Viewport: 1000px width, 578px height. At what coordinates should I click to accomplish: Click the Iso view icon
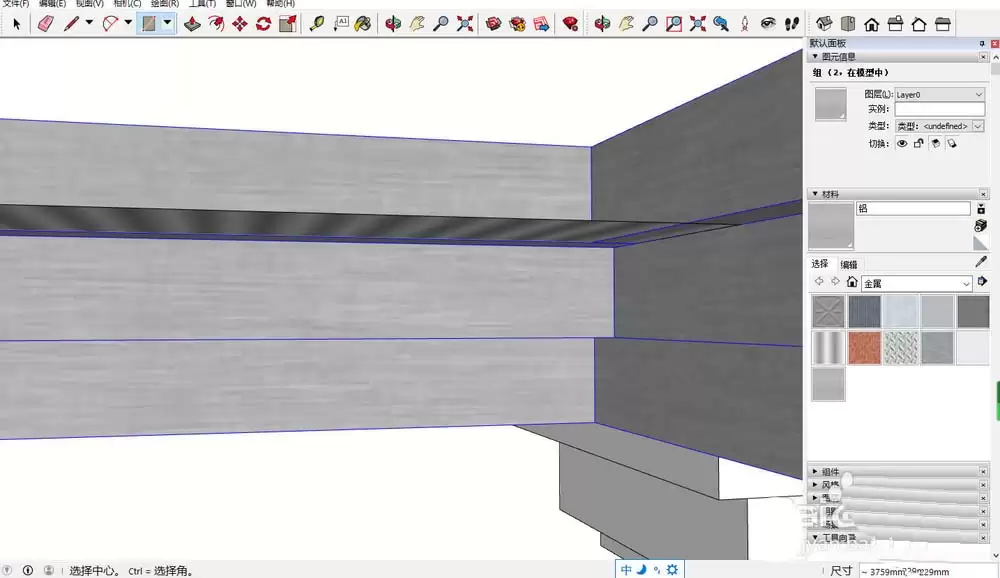click(823, 22)
